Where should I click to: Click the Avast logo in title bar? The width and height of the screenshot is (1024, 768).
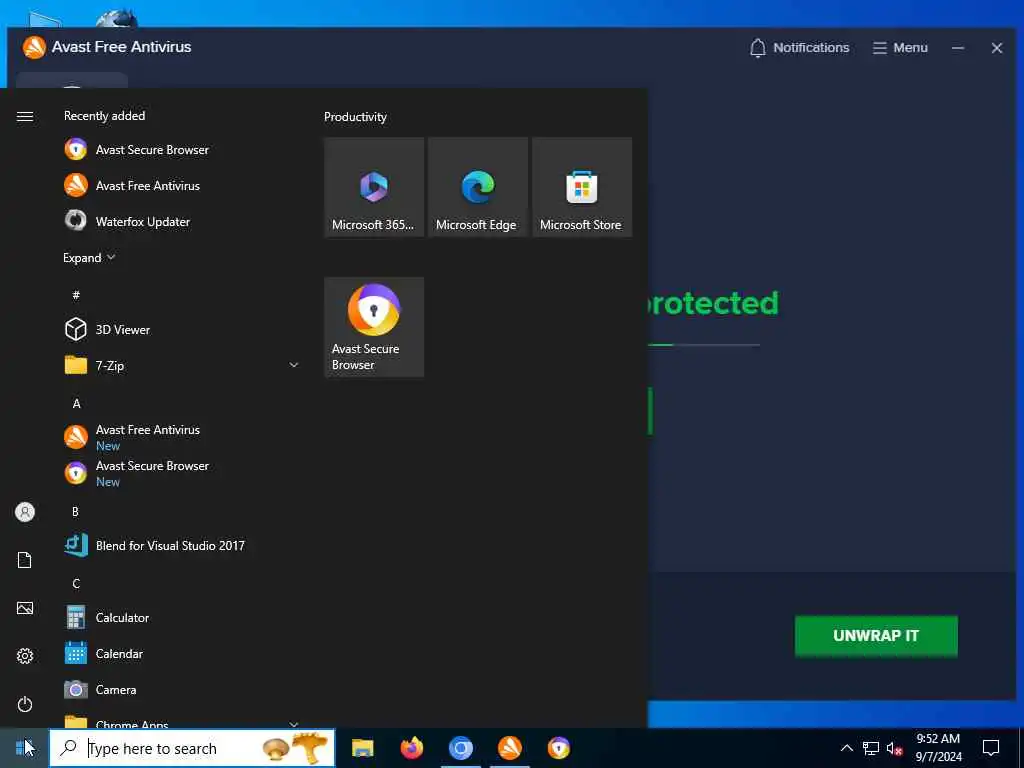click(x=34, y=47)
